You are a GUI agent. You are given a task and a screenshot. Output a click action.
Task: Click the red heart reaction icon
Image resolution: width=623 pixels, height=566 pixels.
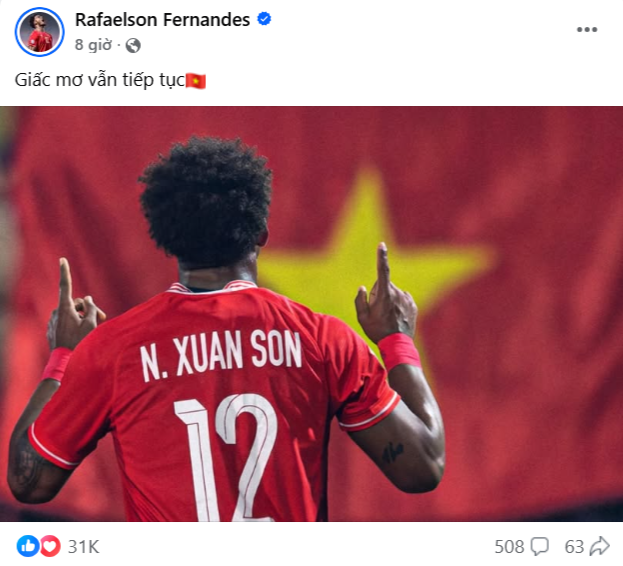50,546
